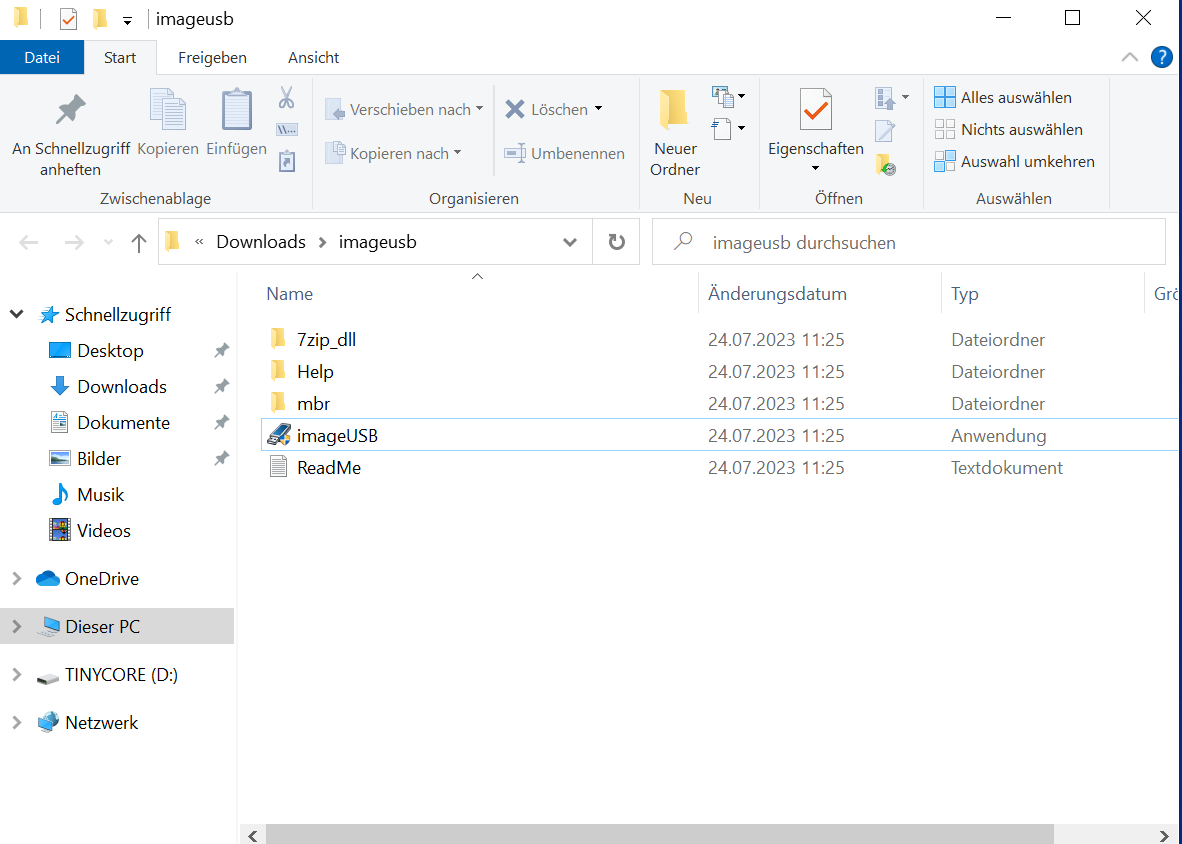Switch to the Ansicht ribbon tab
The width and height of the screenshot is (1182, 844).
point(312,57)
